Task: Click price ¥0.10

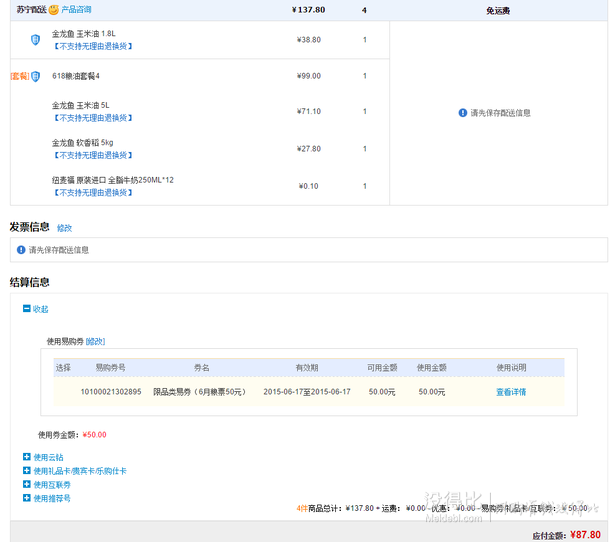Action: tap(309, 186)
